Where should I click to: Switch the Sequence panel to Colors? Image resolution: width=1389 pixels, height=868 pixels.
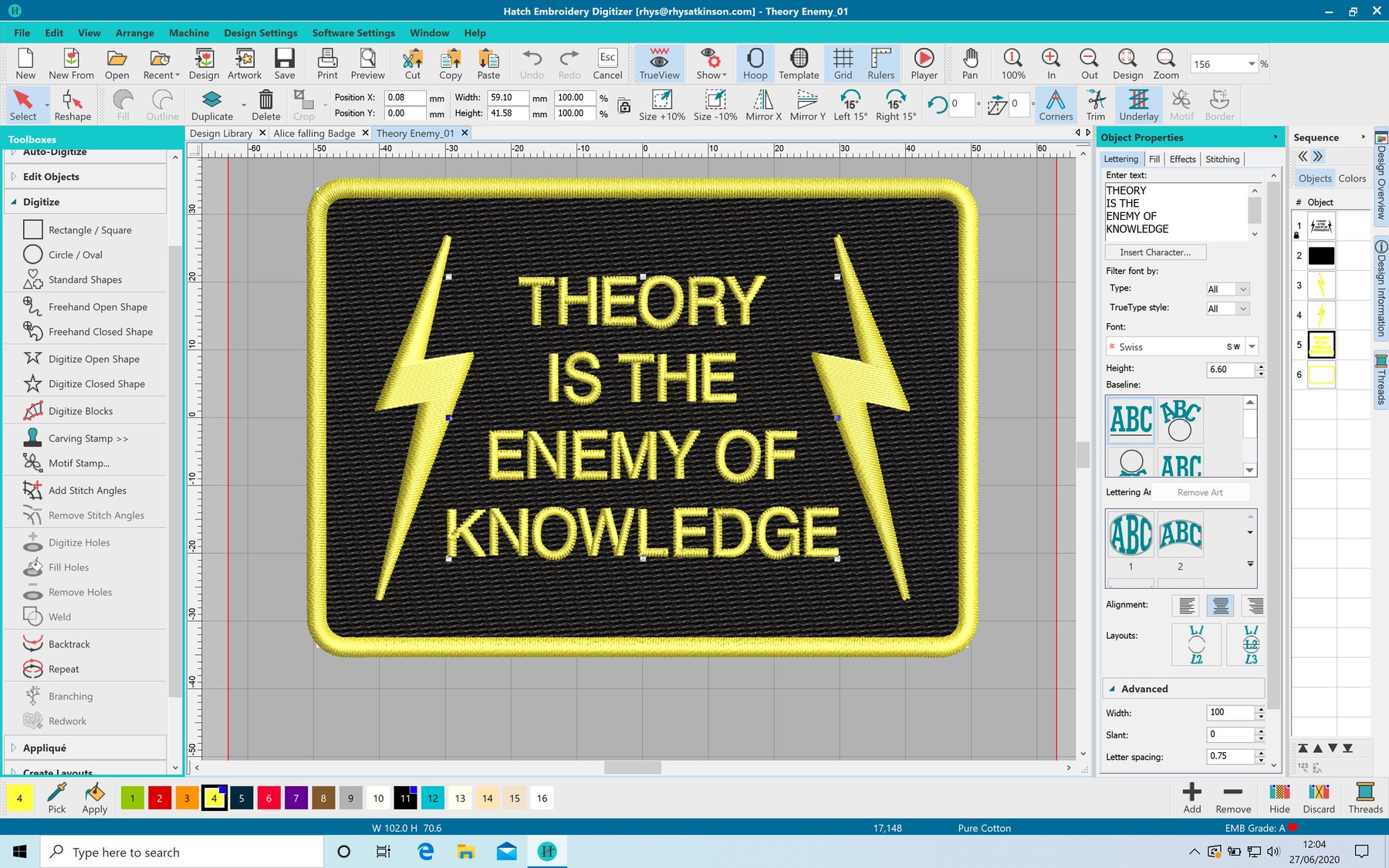coord(1352,178)
